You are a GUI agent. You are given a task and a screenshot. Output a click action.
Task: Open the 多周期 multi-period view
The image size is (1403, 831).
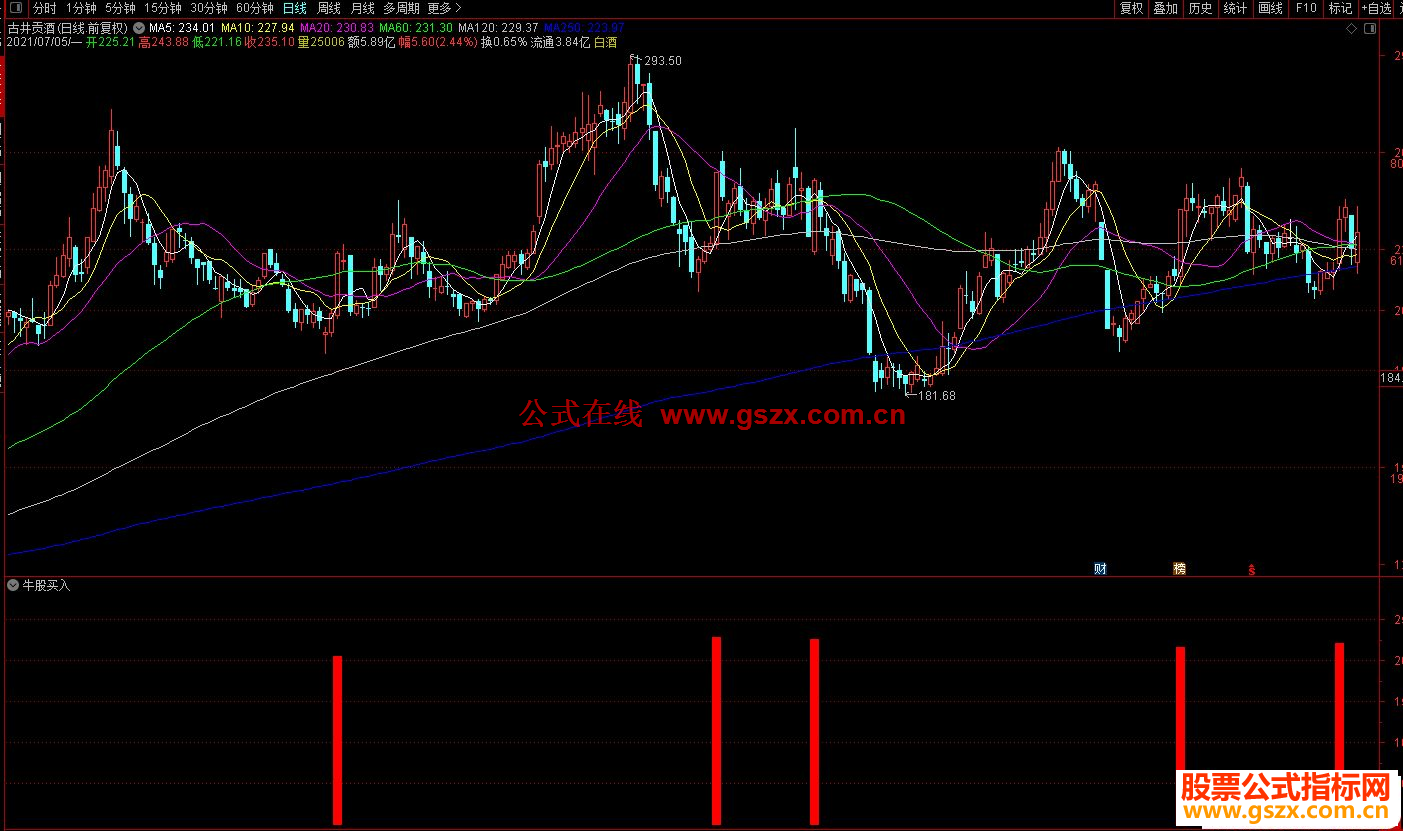coord(402,8)
